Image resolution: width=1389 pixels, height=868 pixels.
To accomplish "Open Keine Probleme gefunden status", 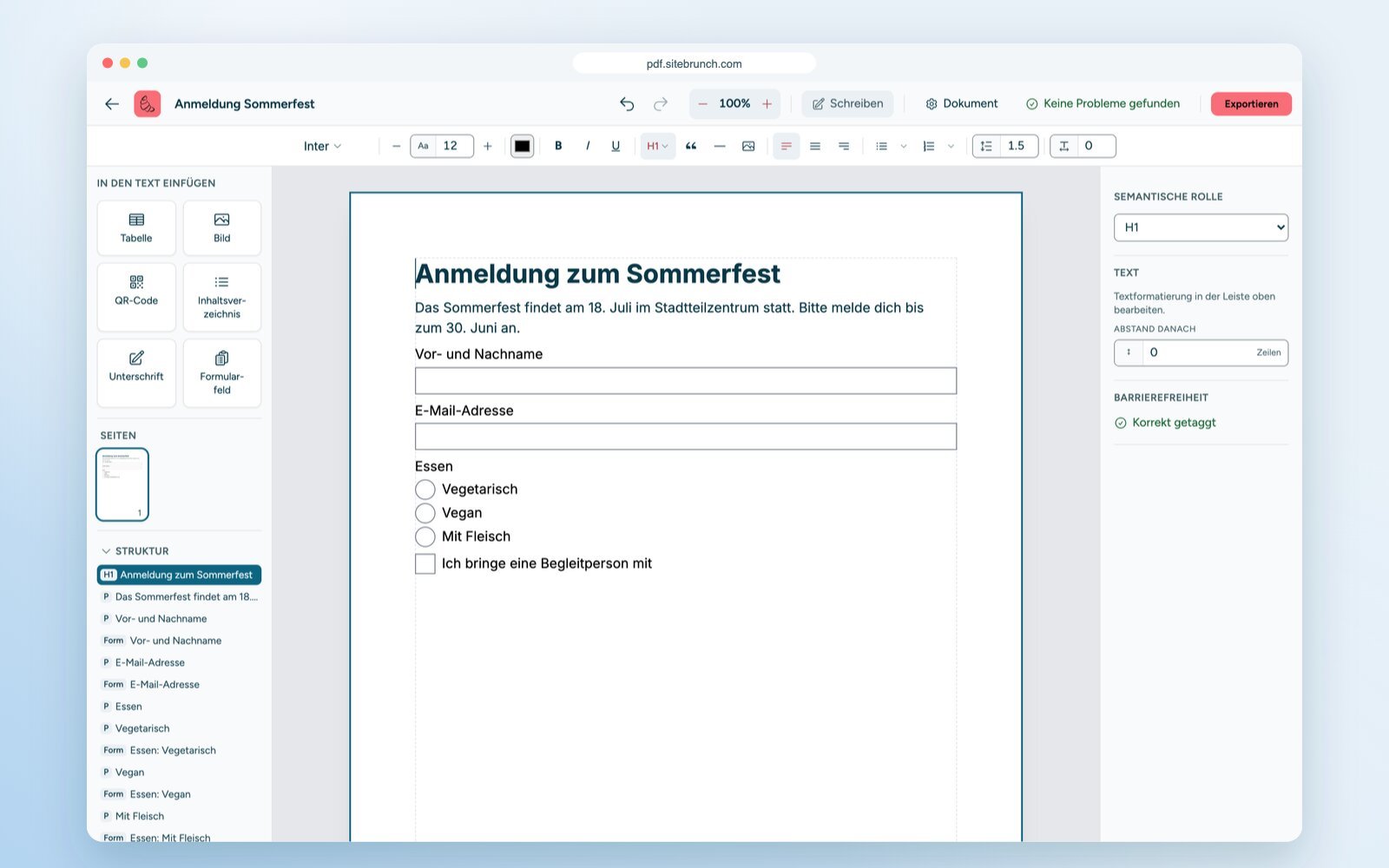I will point(1103,103).
